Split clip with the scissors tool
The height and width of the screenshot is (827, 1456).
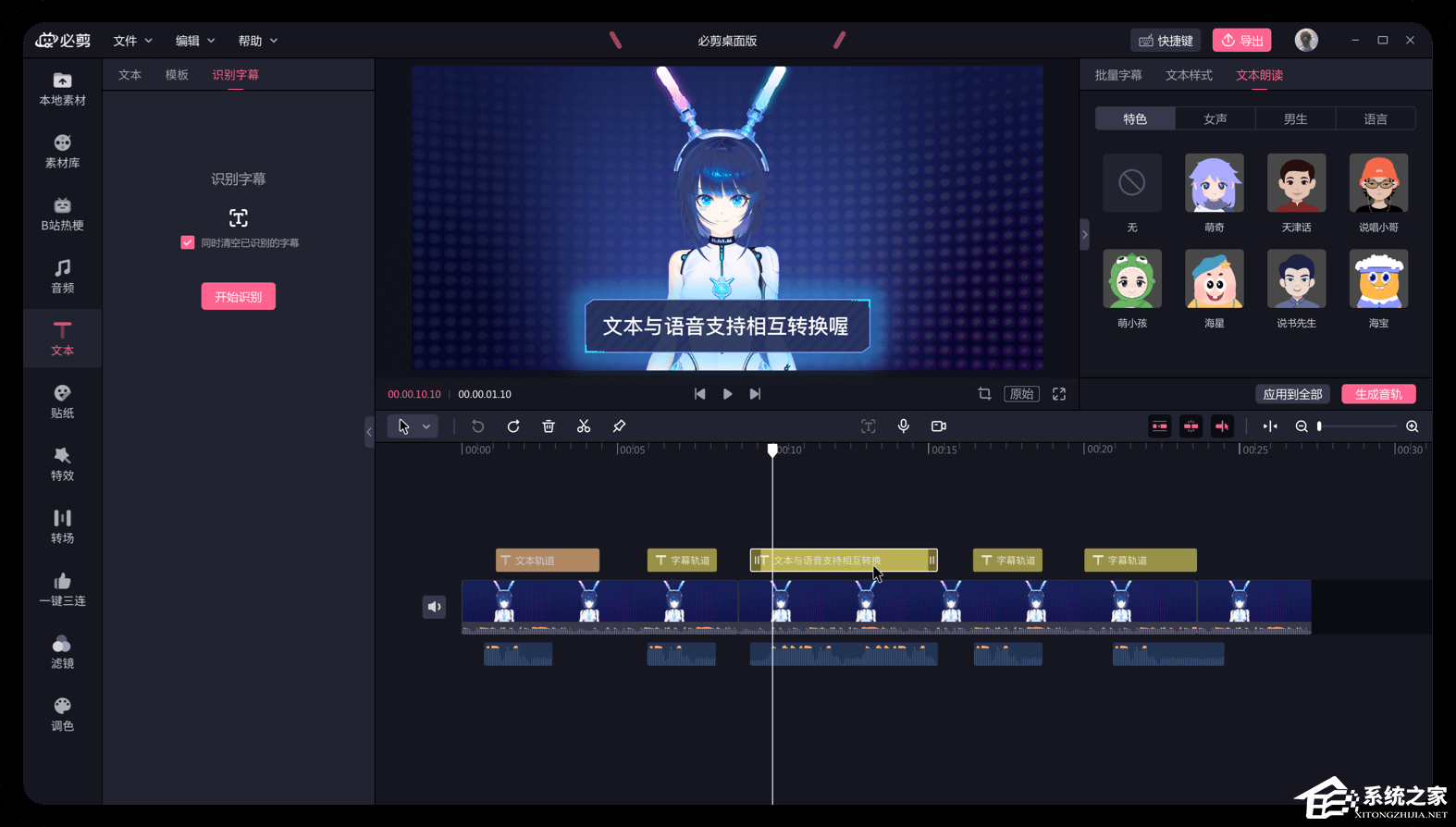584,426
